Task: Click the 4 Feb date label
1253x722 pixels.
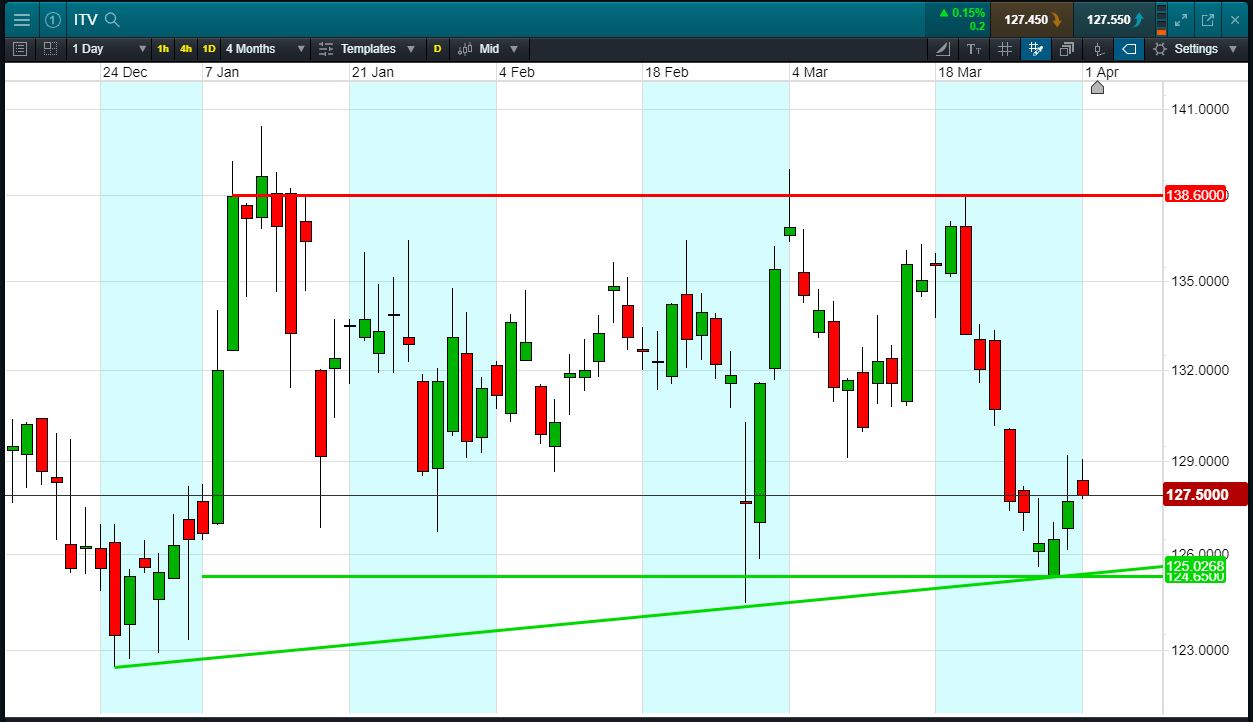Action: coord(517,72)
